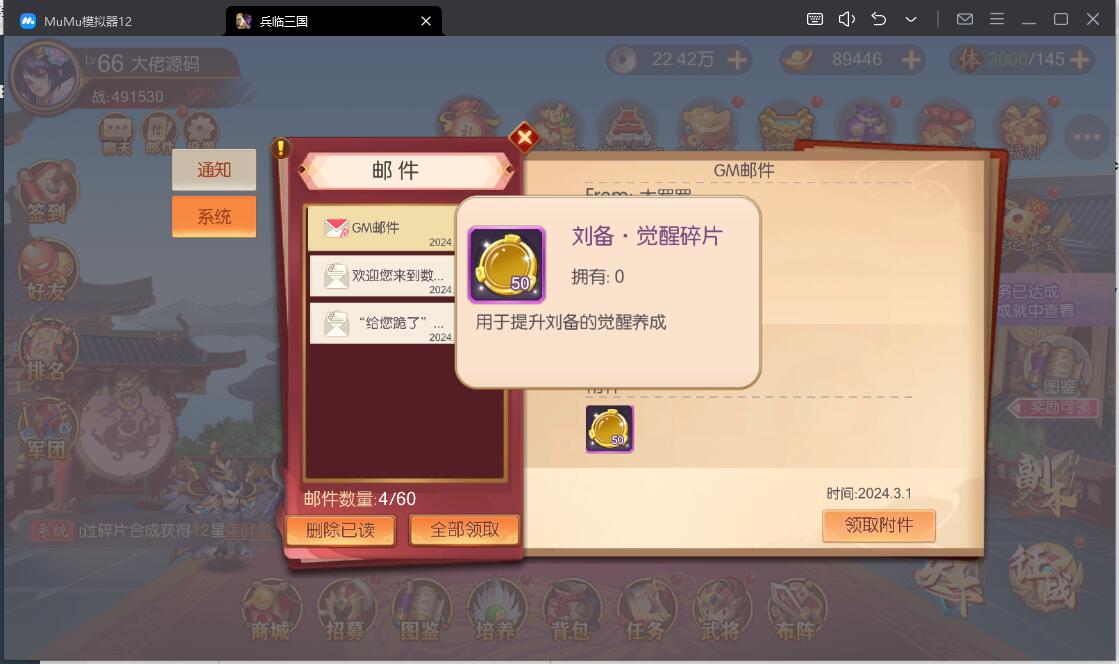Close the mail panel with red X
1119x664 pixels.
click(x=524, y=137)
